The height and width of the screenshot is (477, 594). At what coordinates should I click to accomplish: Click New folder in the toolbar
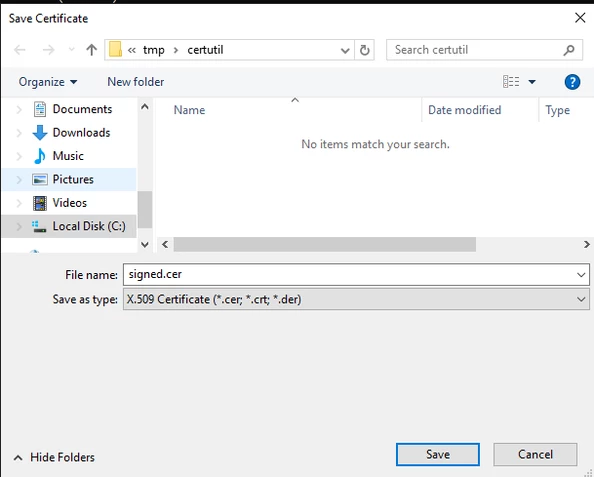(136, 82)
